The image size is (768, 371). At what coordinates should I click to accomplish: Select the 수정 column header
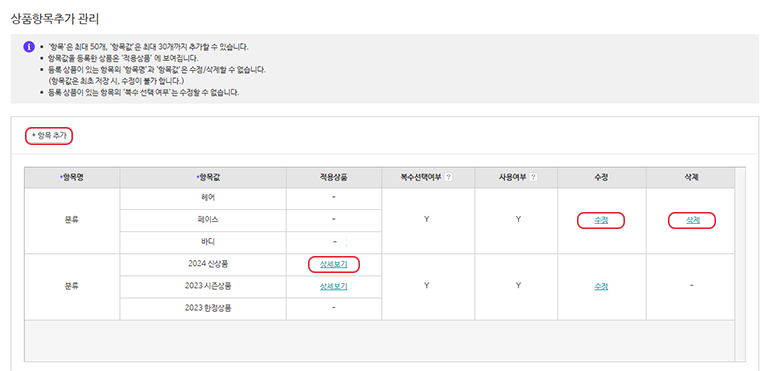(x=601, y=177)
